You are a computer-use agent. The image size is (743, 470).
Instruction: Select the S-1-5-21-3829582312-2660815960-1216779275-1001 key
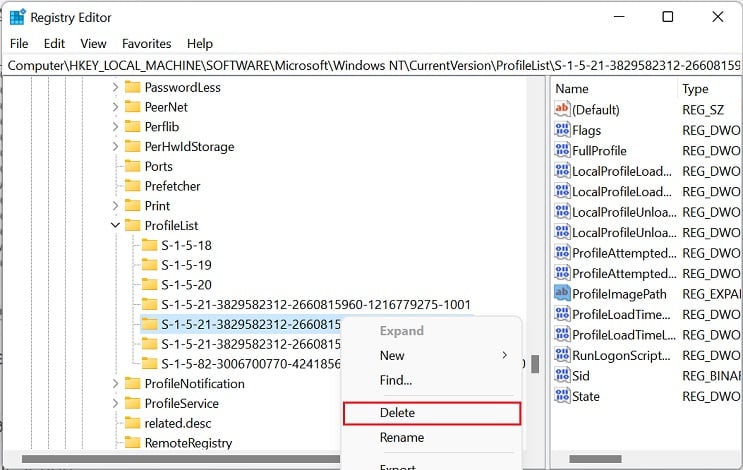click(x=316, y=305)
